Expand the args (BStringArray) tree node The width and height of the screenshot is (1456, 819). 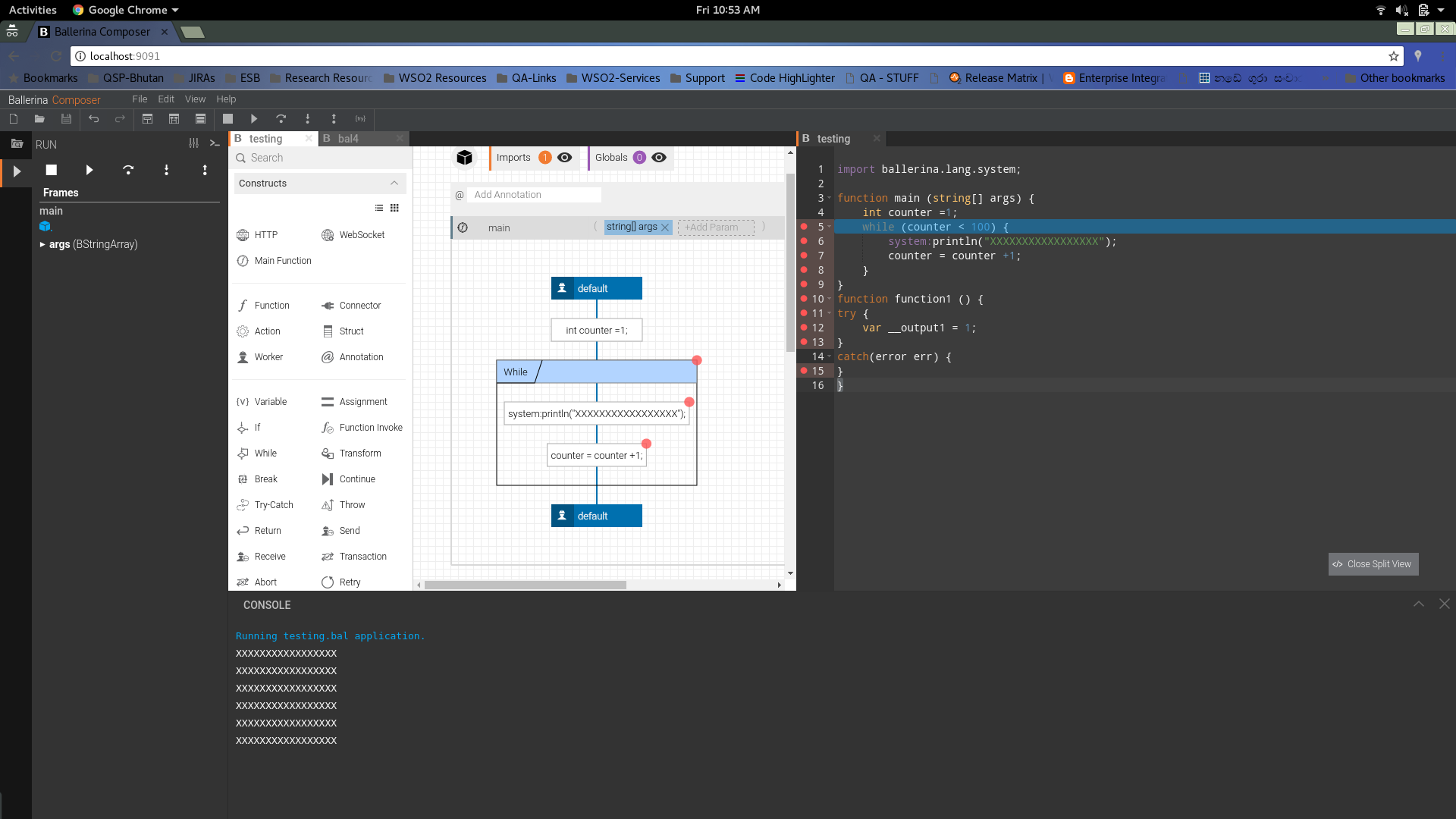tap(42, 244)
